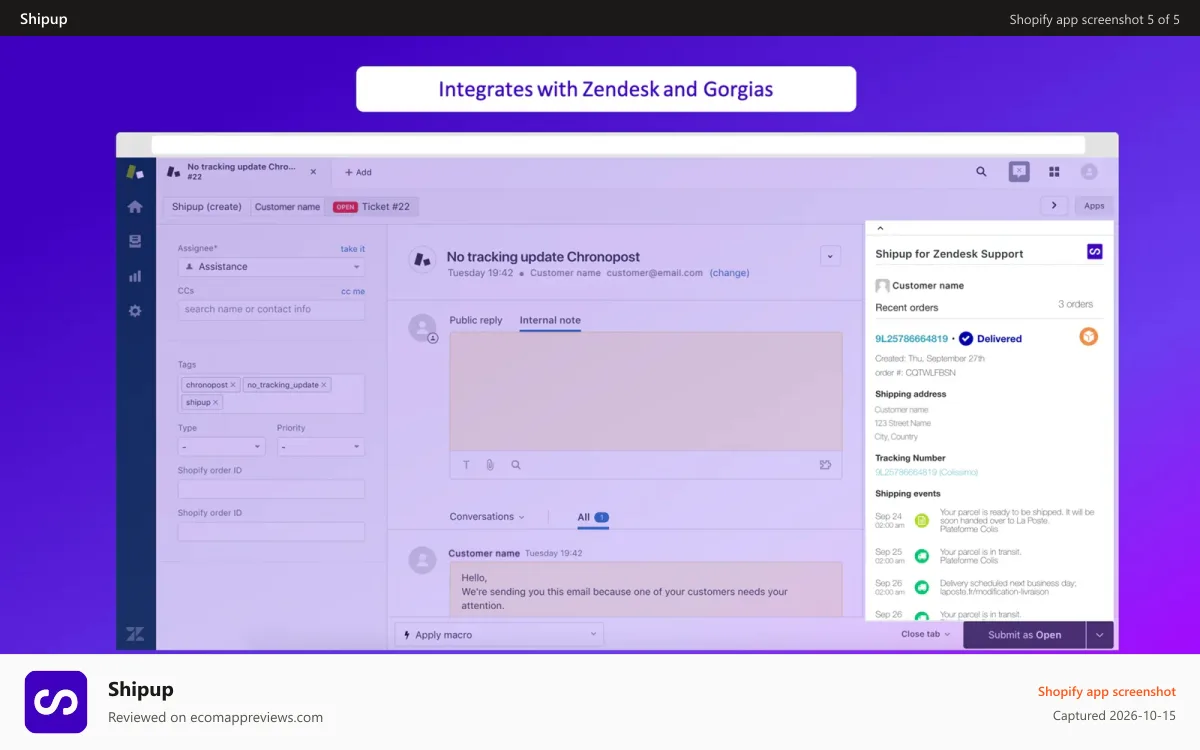Click the take it link
1200x750 pixels.
(x=353, y=249)
